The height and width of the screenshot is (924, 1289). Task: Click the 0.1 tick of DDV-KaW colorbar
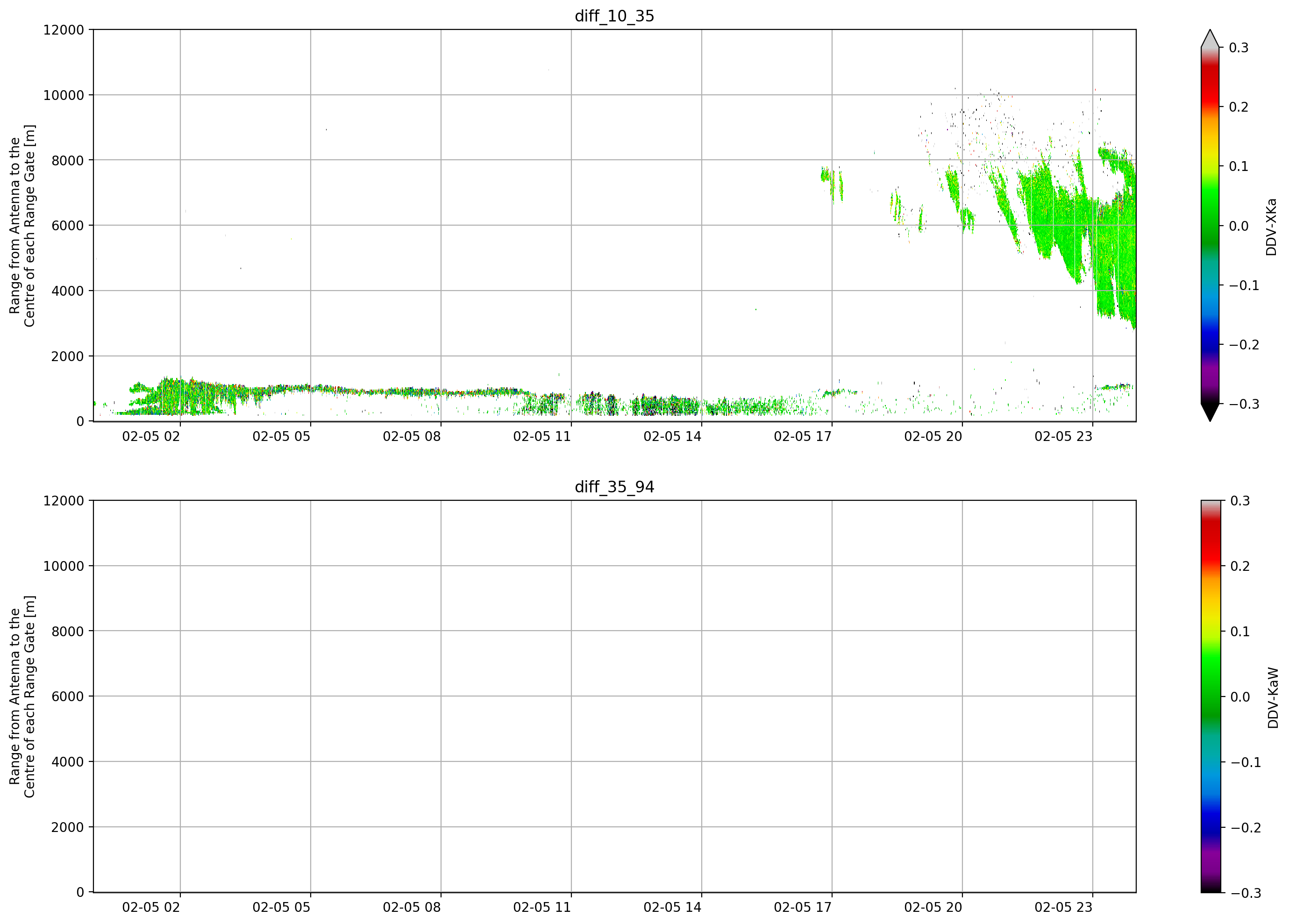point(1240,632)
